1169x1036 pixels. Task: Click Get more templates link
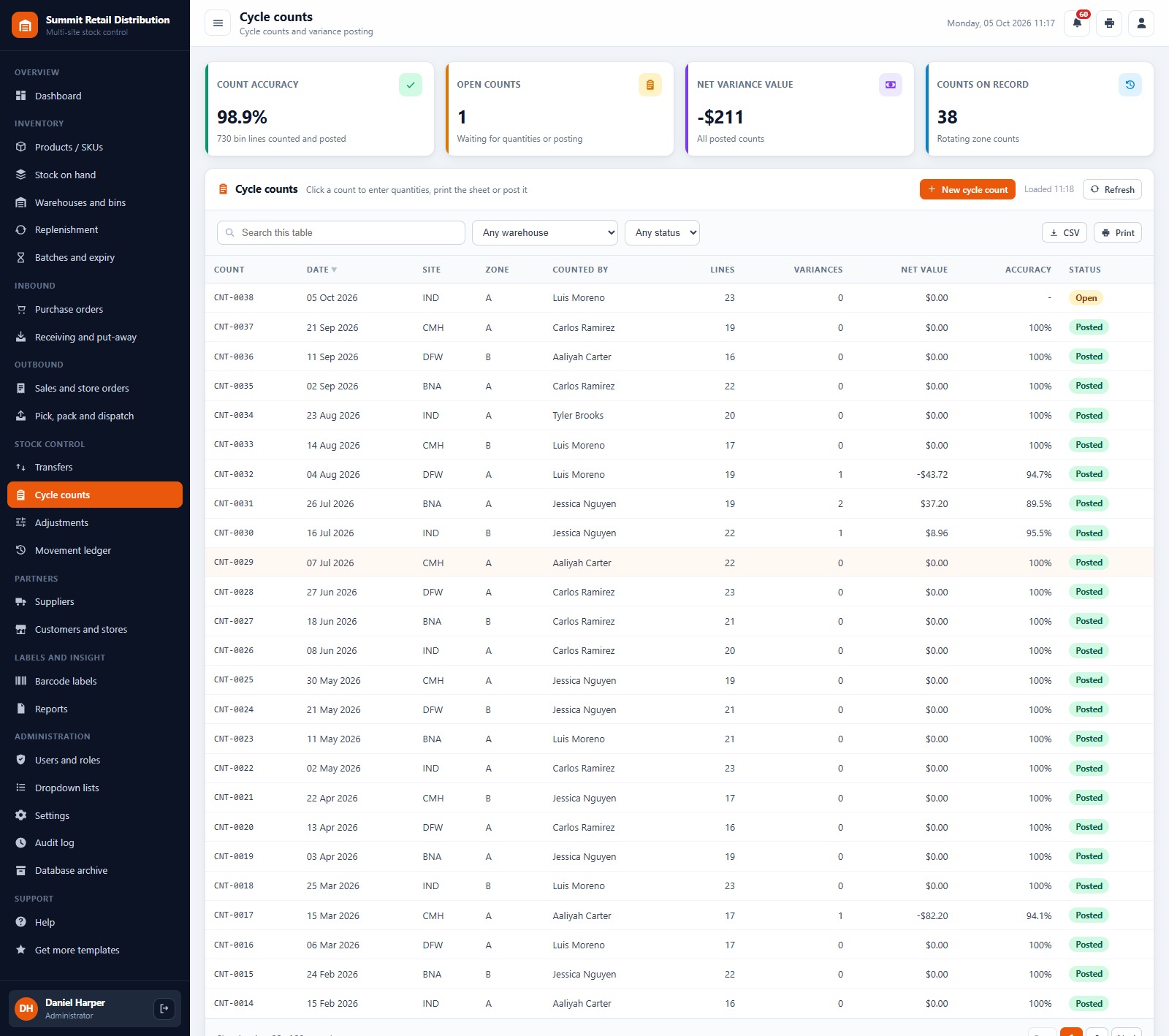95,950
